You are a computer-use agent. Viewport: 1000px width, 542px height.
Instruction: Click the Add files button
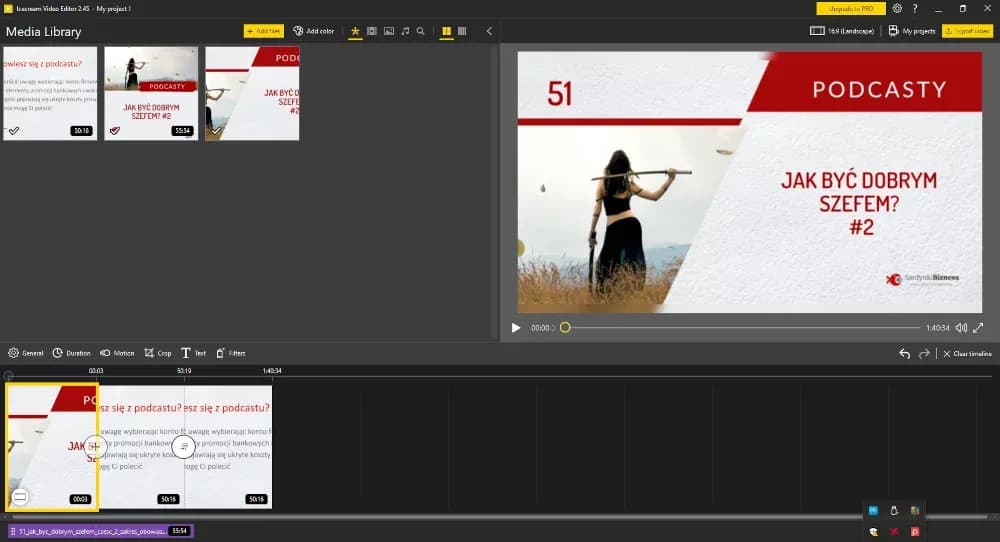click(263, 31)
